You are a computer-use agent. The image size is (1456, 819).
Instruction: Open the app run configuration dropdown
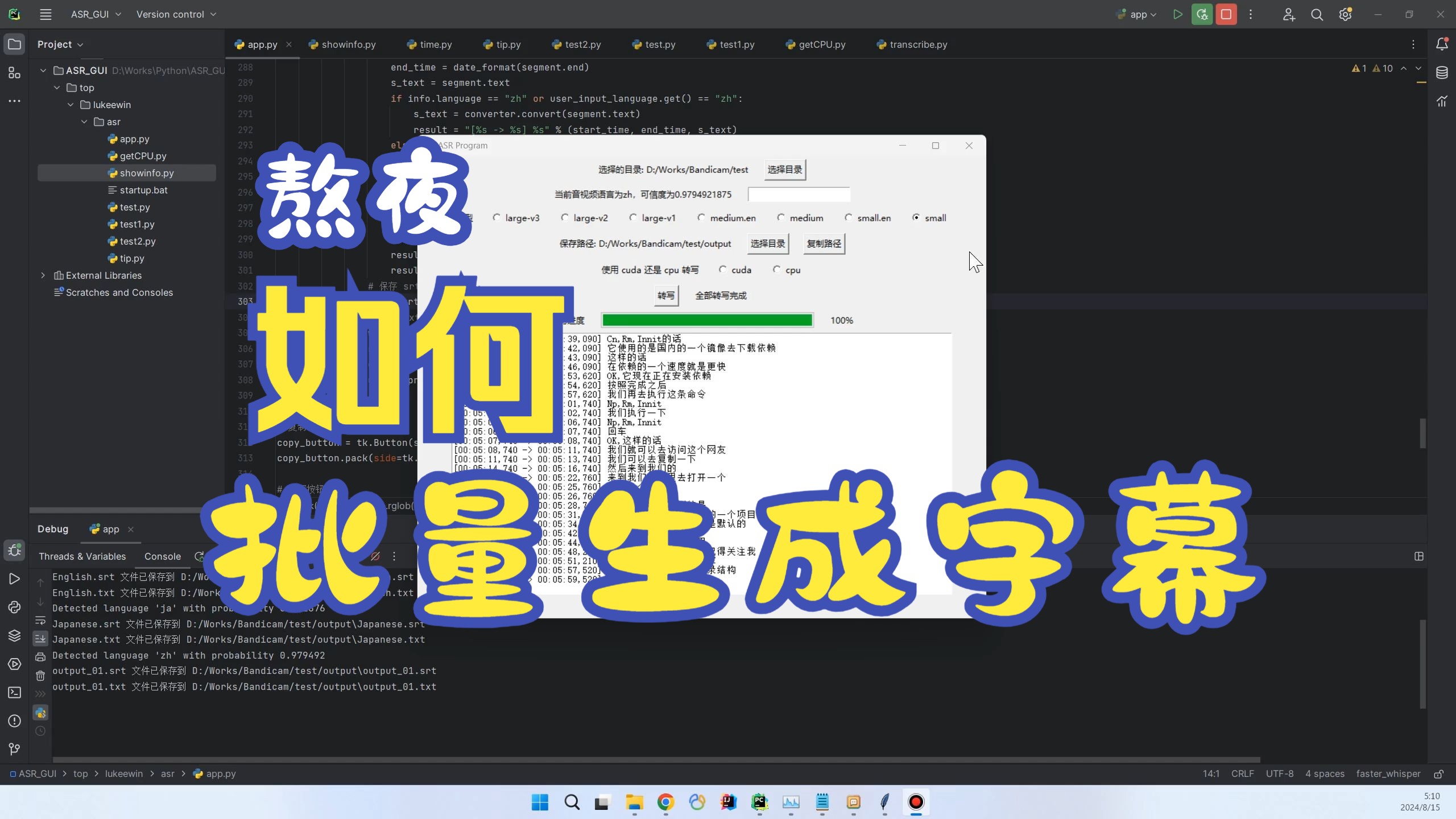1136,15
